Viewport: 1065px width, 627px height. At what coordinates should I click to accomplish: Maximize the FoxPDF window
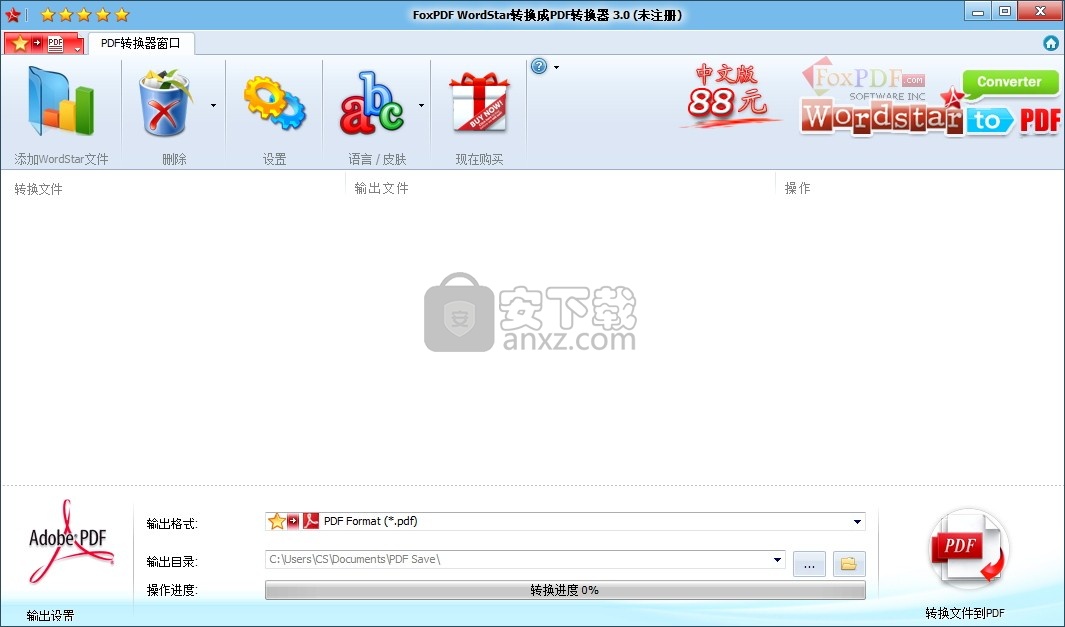(x=1005, y=12)
